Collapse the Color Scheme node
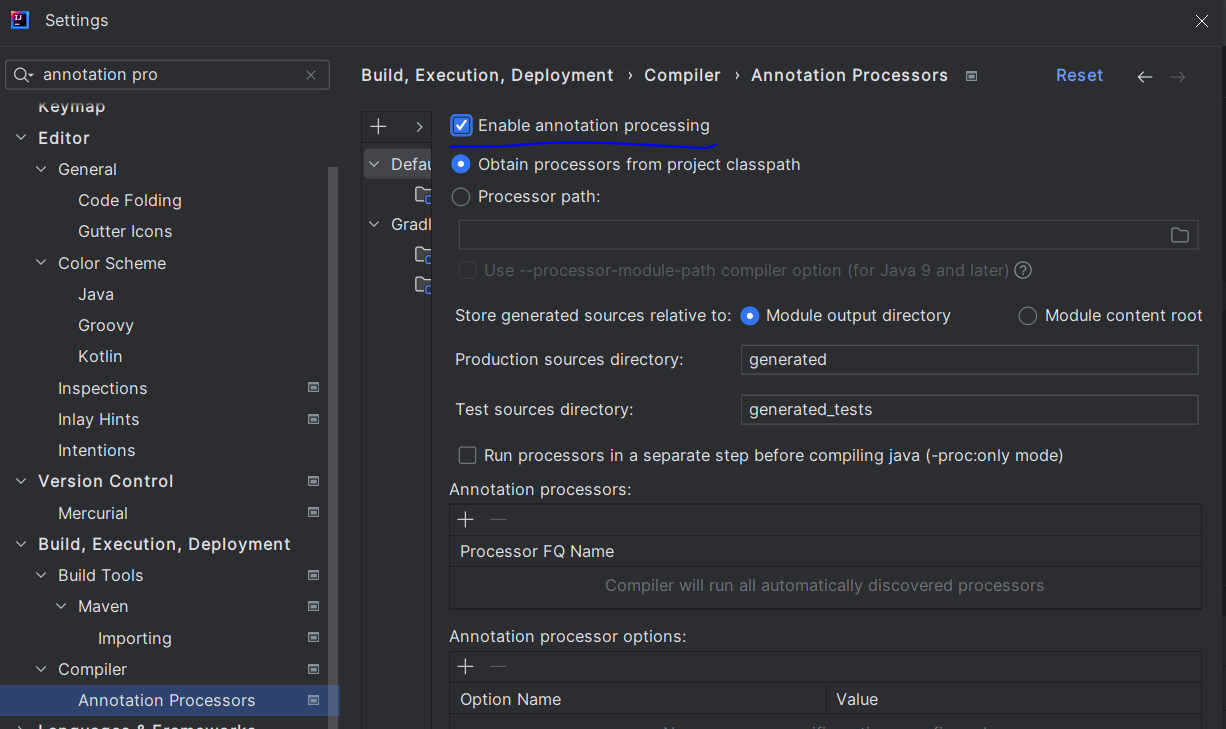 point(41,263)
